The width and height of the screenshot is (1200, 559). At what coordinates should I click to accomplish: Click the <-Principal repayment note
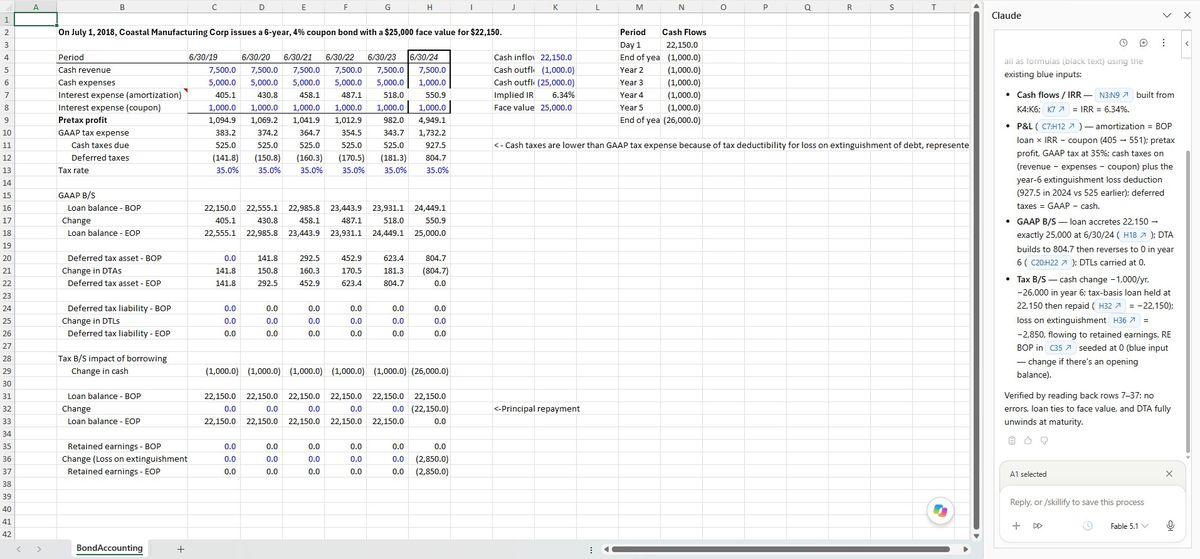tap(537, 409)
